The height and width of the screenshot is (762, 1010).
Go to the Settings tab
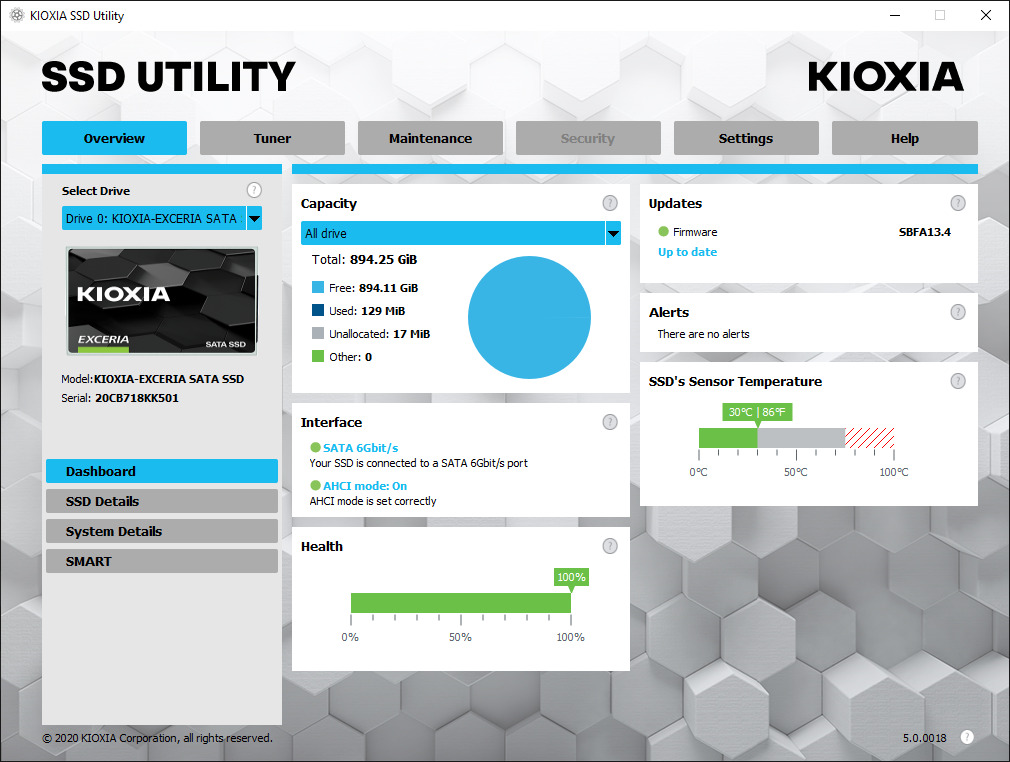click(x=746, y=138)
